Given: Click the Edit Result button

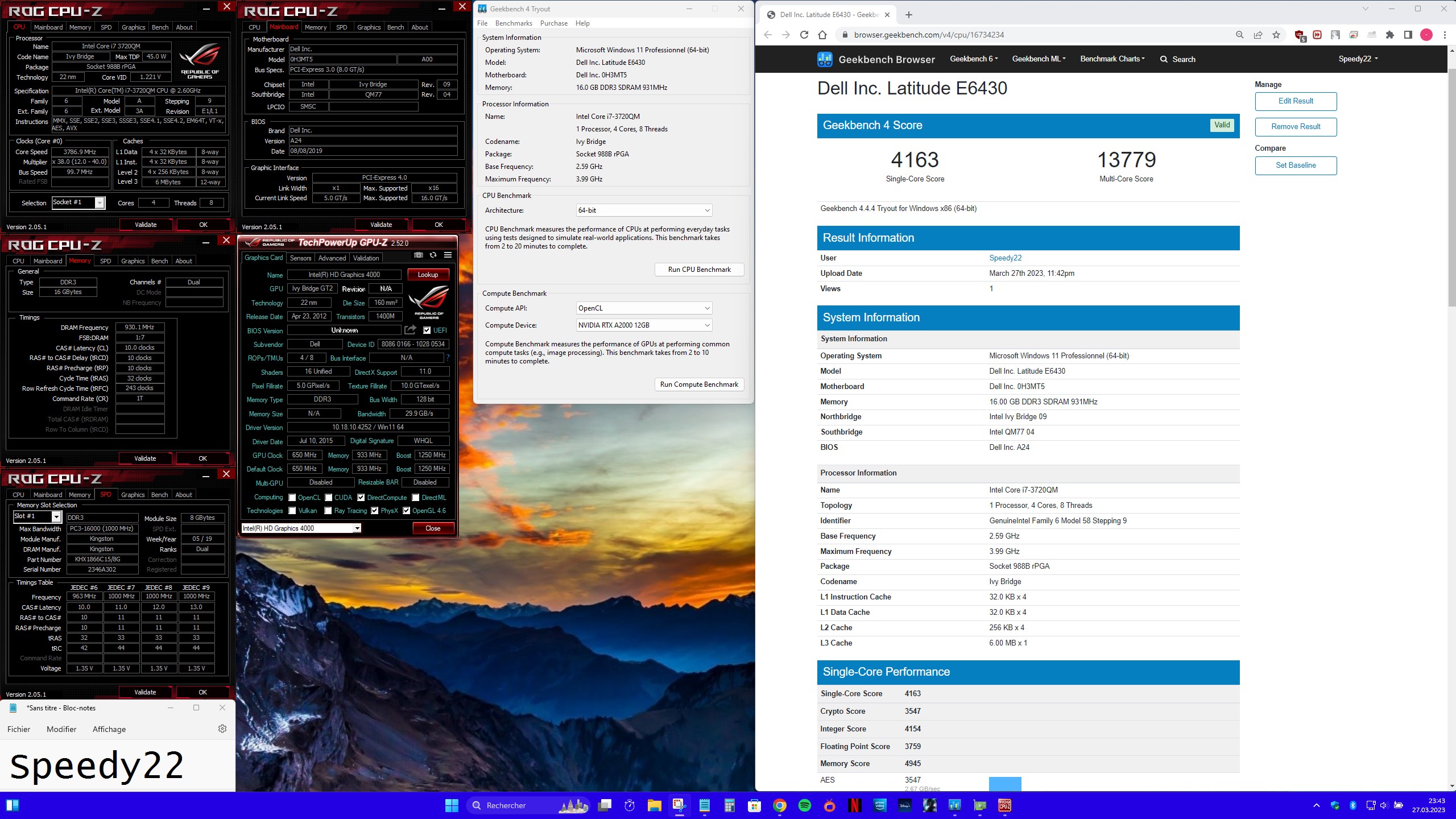Looking at the screenshot, I should (x=1296, y=101).
